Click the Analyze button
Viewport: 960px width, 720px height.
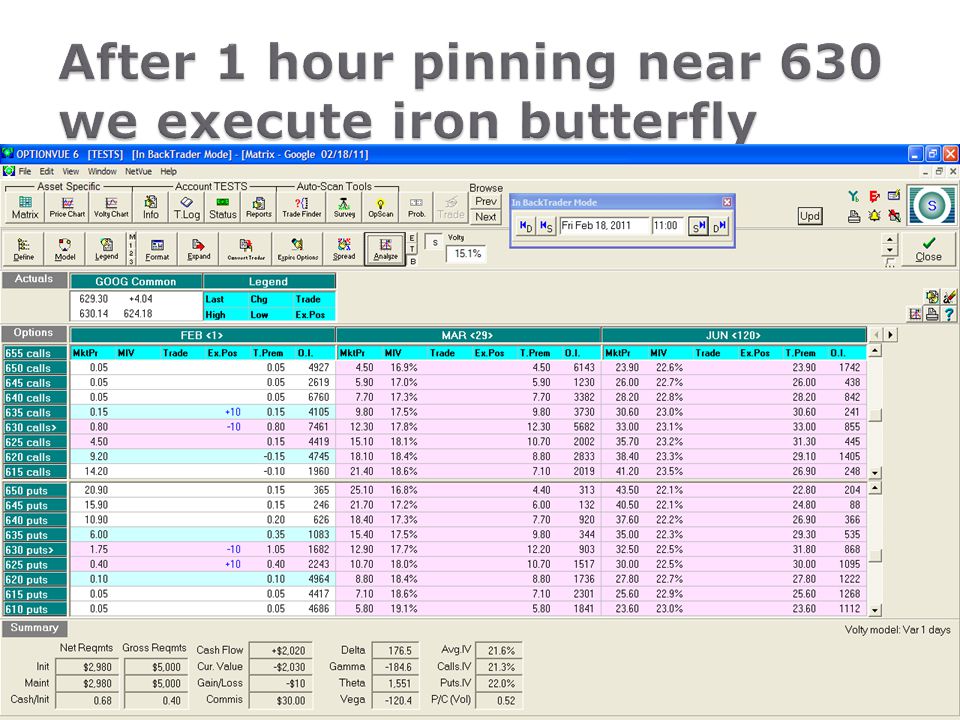click(385, 249)
